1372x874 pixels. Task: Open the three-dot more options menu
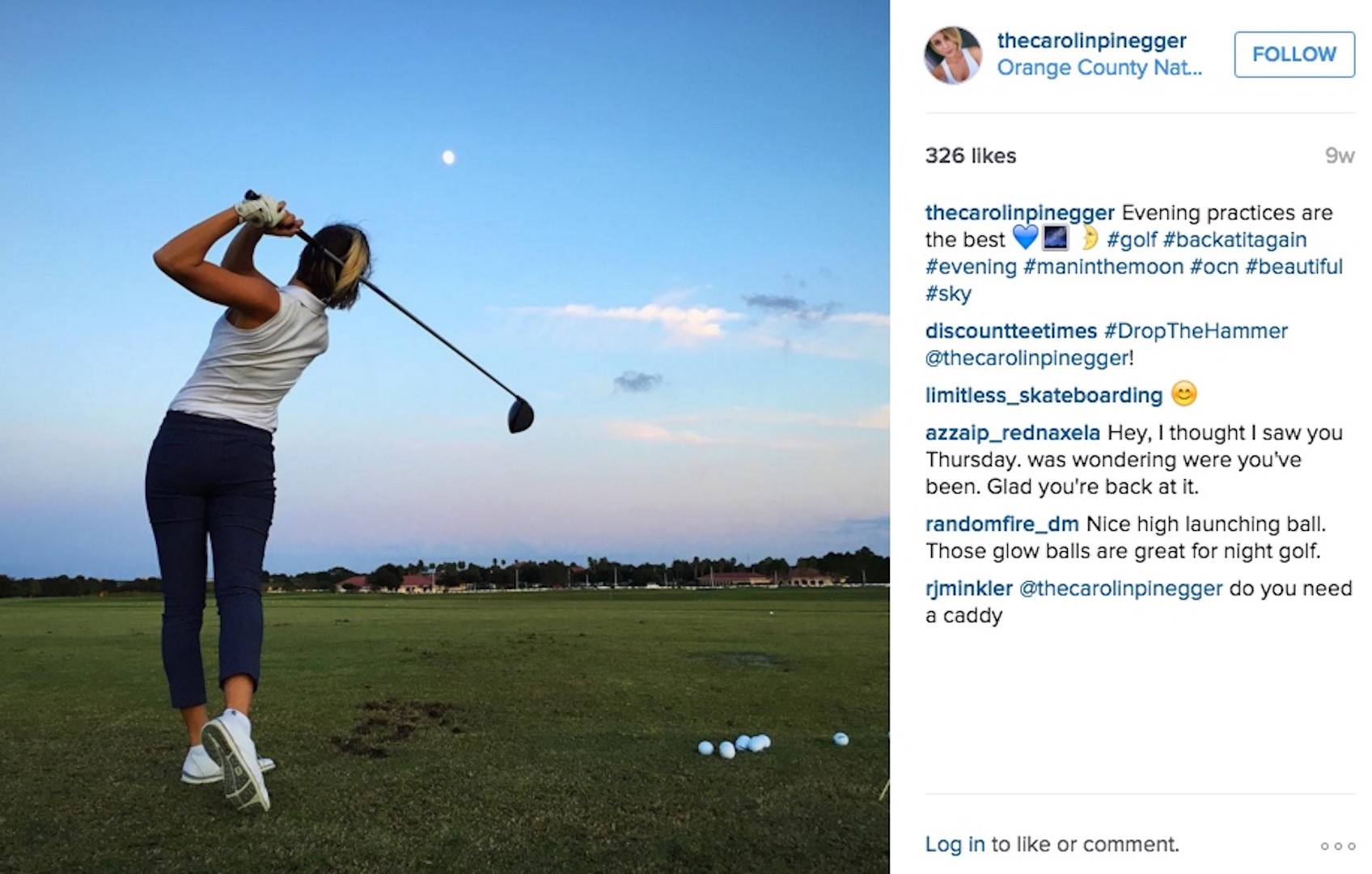[x=1337, y=846]
